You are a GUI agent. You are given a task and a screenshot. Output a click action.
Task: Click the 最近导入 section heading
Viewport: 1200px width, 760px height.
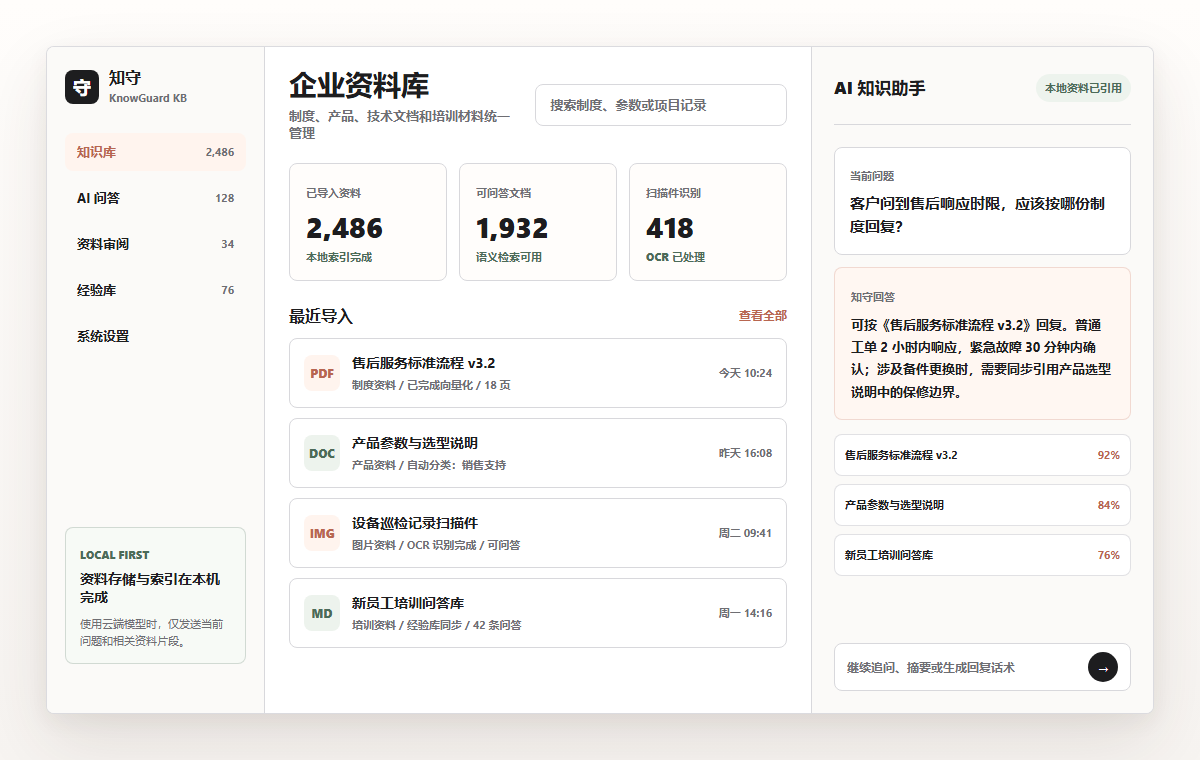[x=321, y=316]
